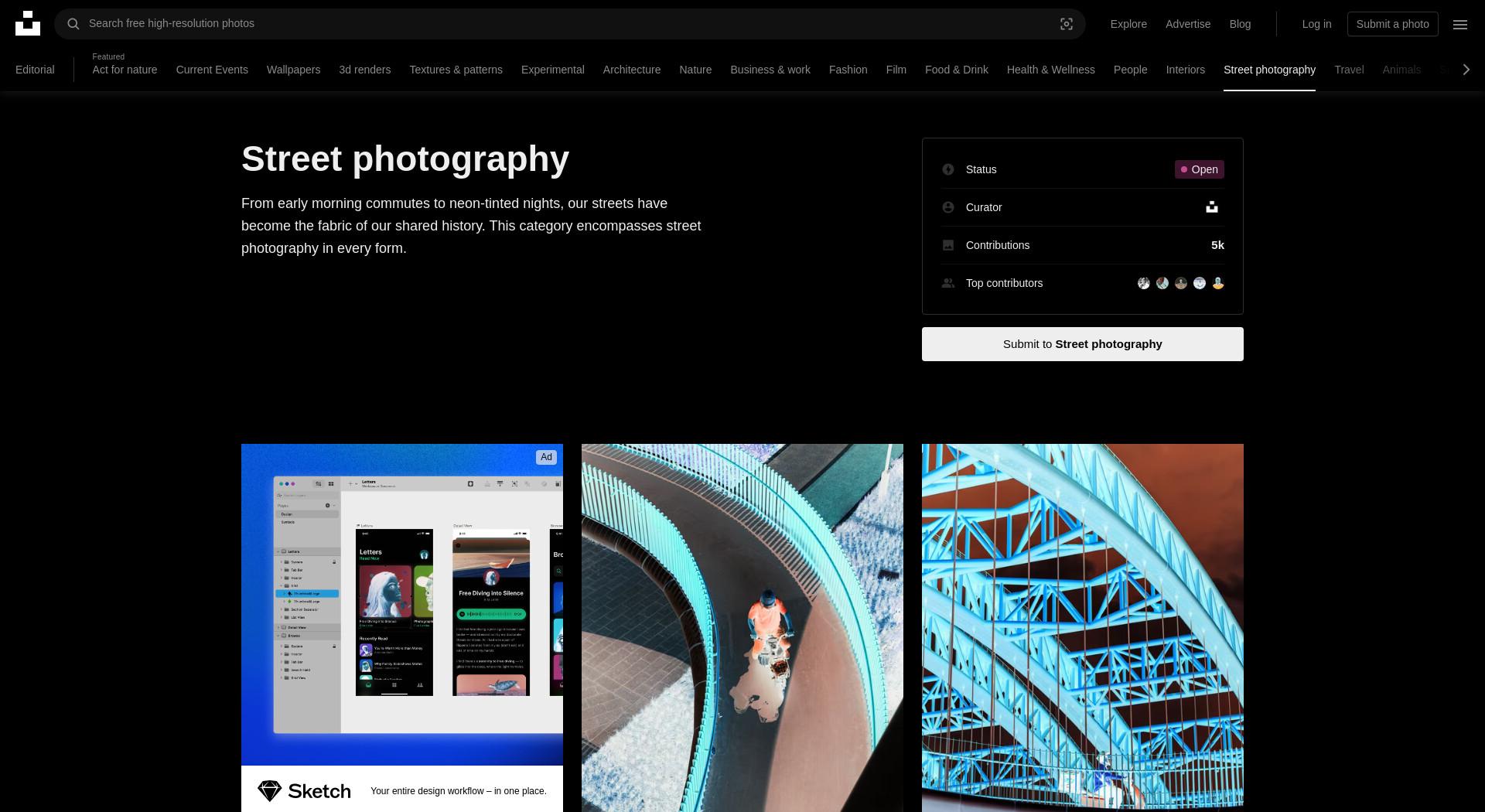Open the second top contributor avatar

pos(1162,283)
